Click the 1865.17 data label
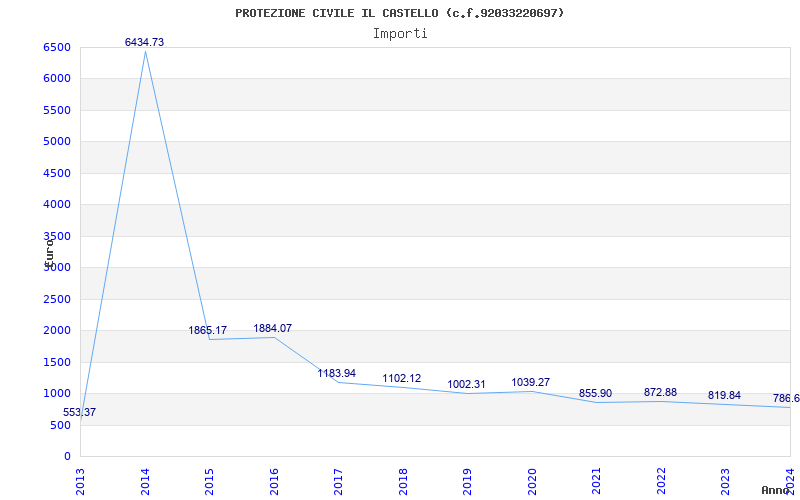 pos(208,330)
